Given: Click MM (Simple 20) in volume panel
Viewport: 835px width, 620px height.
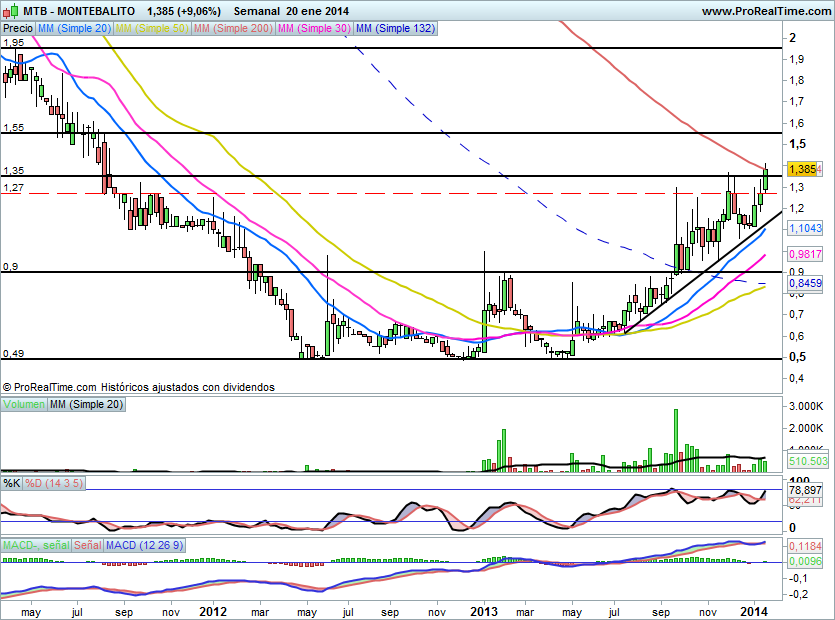Looking at the screenshot, I should coord(89,404).
